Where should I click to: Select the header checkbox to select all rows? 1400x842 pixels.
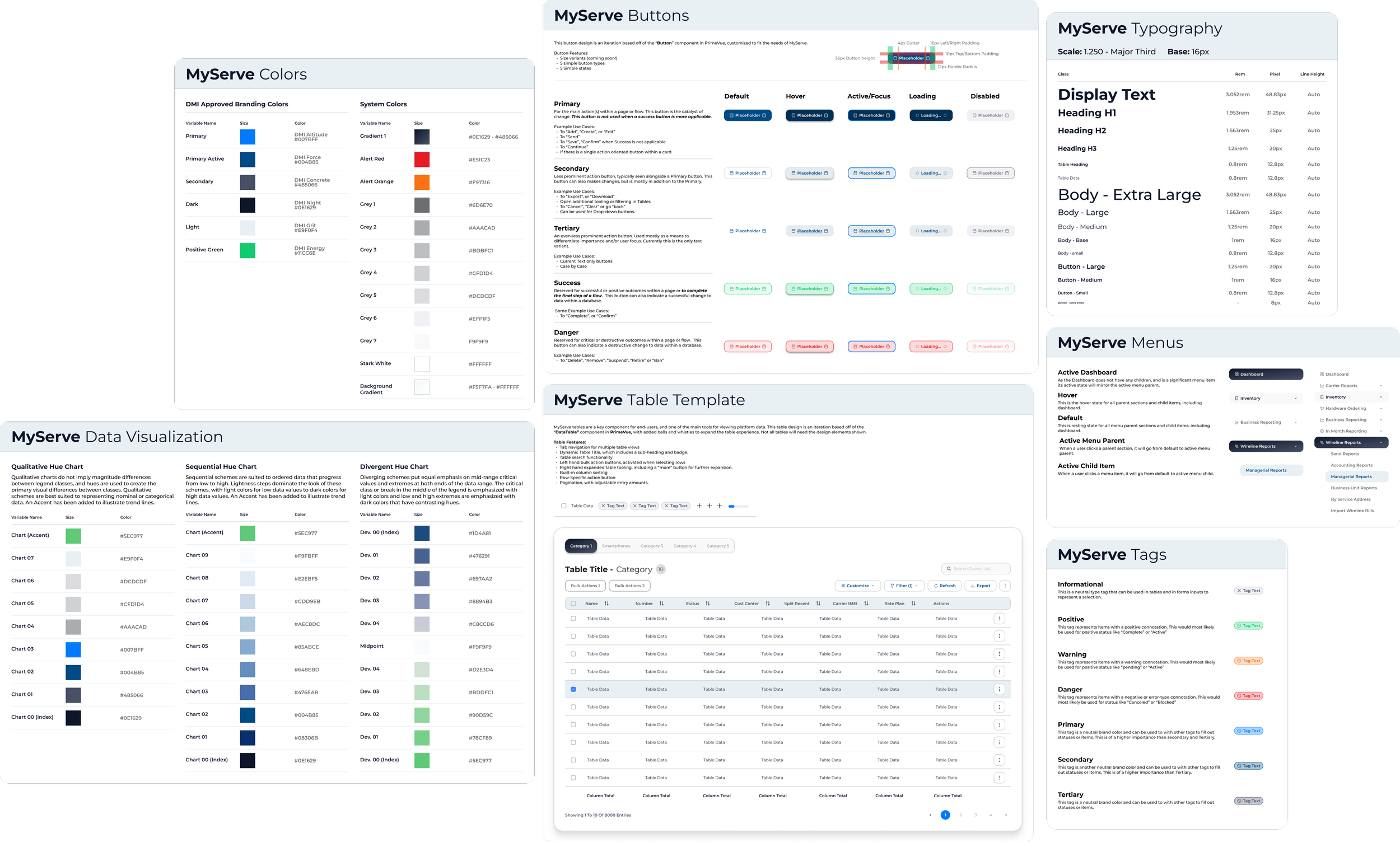tap(573, 603)
